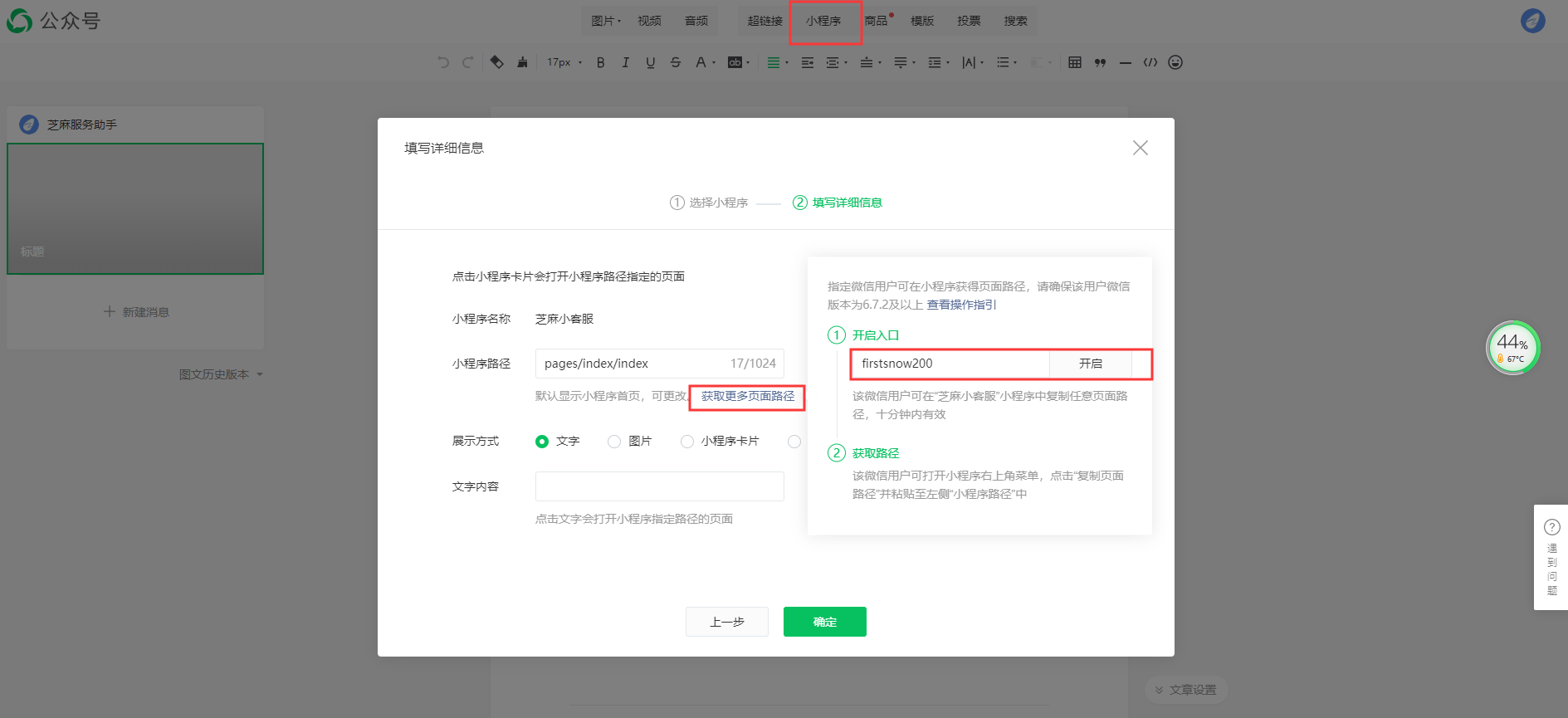Viewport: 1568px width, 718px height.
Task: Click the 小程序路径 input field
Action: pyautogui.click(x=660, y=364)
